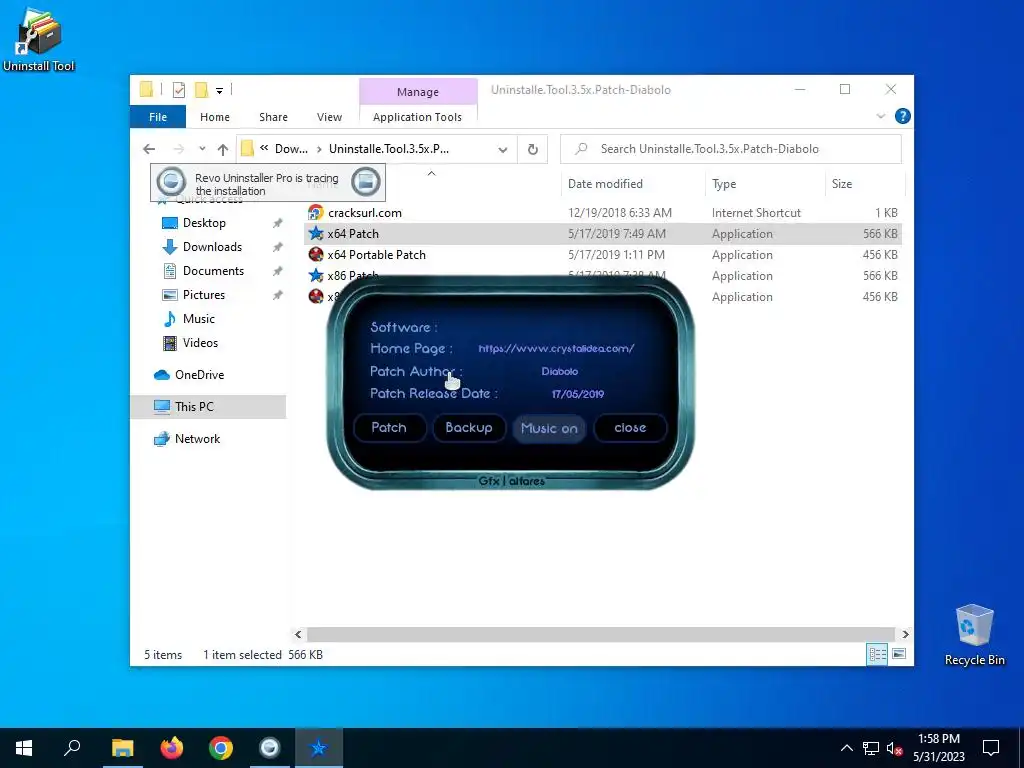Viewport: 1024px width, 768px height.
Task: Open Explorer help via question mark icon
Action: pyautogui.click(x=903, y=116)
